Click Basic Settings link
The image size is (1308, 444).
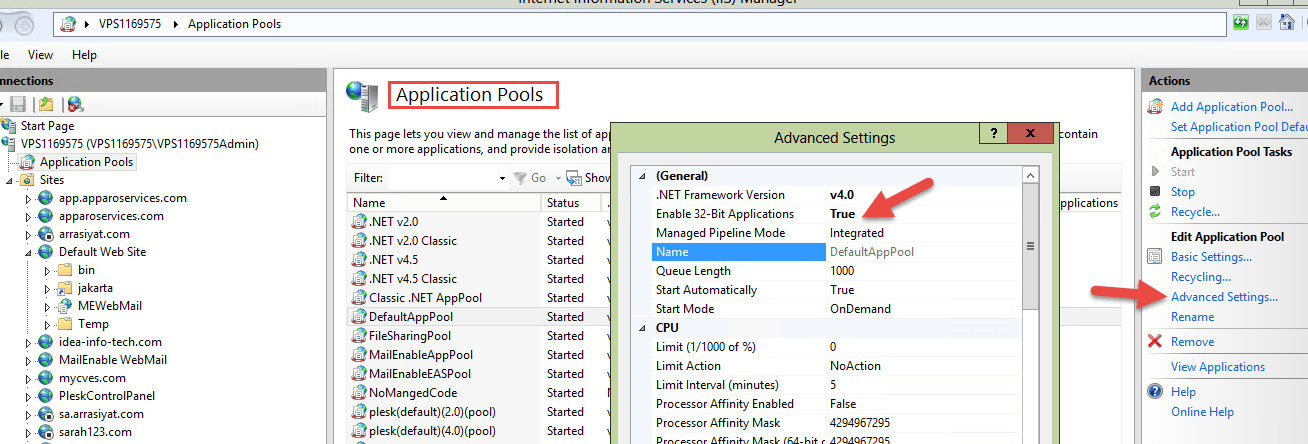1211,257
